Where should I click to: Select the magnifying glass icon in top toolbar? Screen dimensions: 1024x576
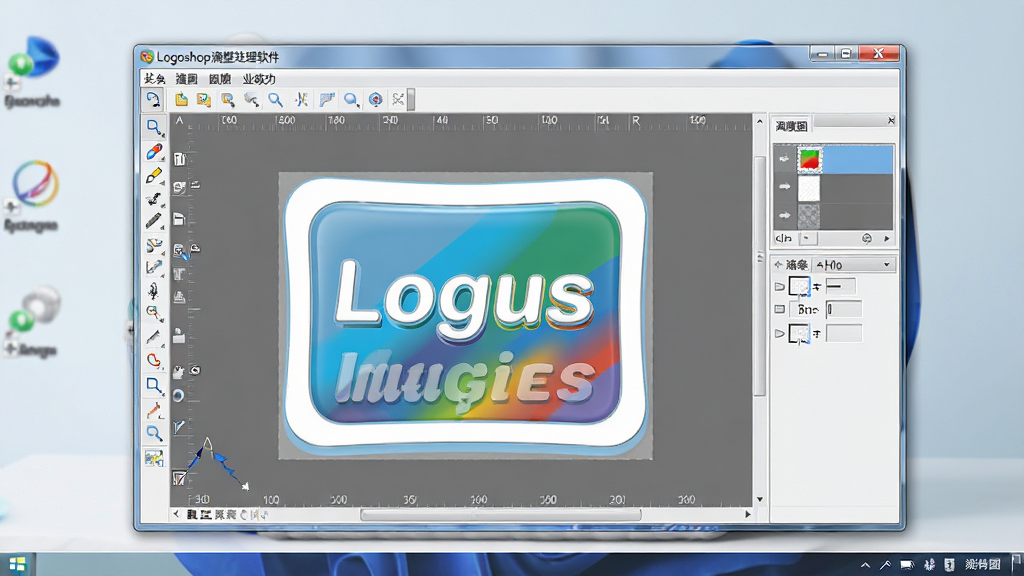[x=275, y=99]
